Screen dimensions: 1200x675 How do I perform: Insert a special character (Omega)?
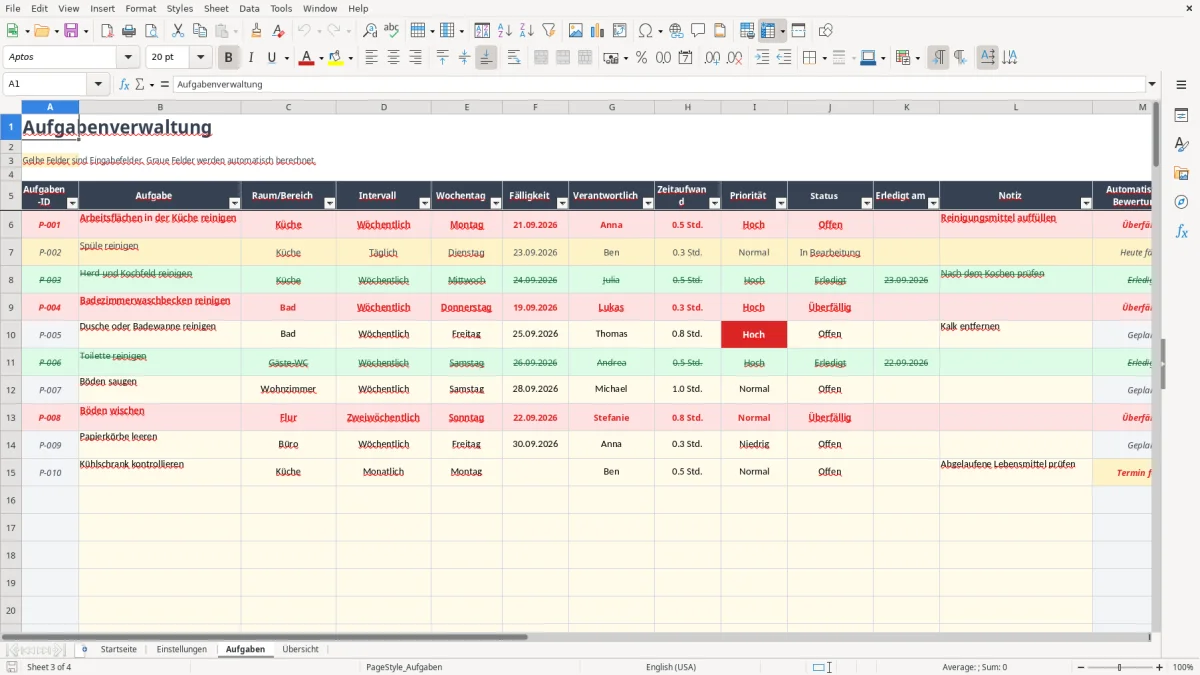pos(645,31)
